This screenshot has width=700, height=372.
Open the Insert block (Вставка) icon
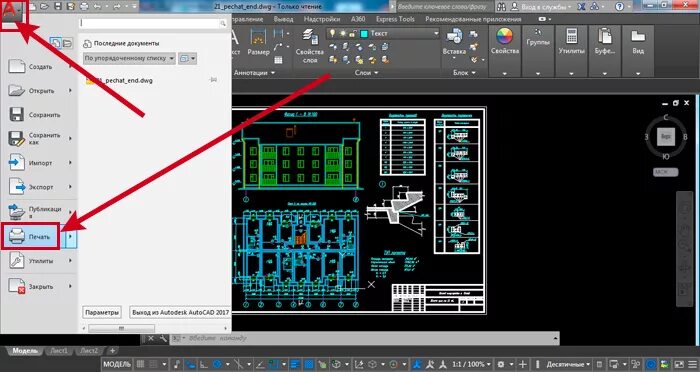coord(454,41)
